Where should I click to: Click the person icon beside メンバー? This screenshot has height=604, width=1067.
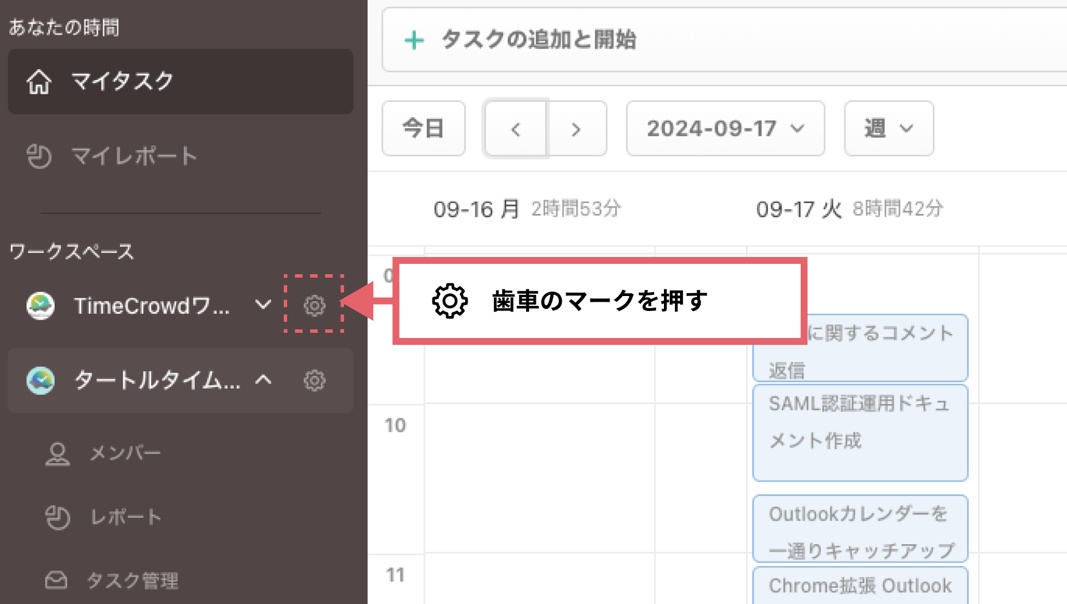[x=58, y=454]
